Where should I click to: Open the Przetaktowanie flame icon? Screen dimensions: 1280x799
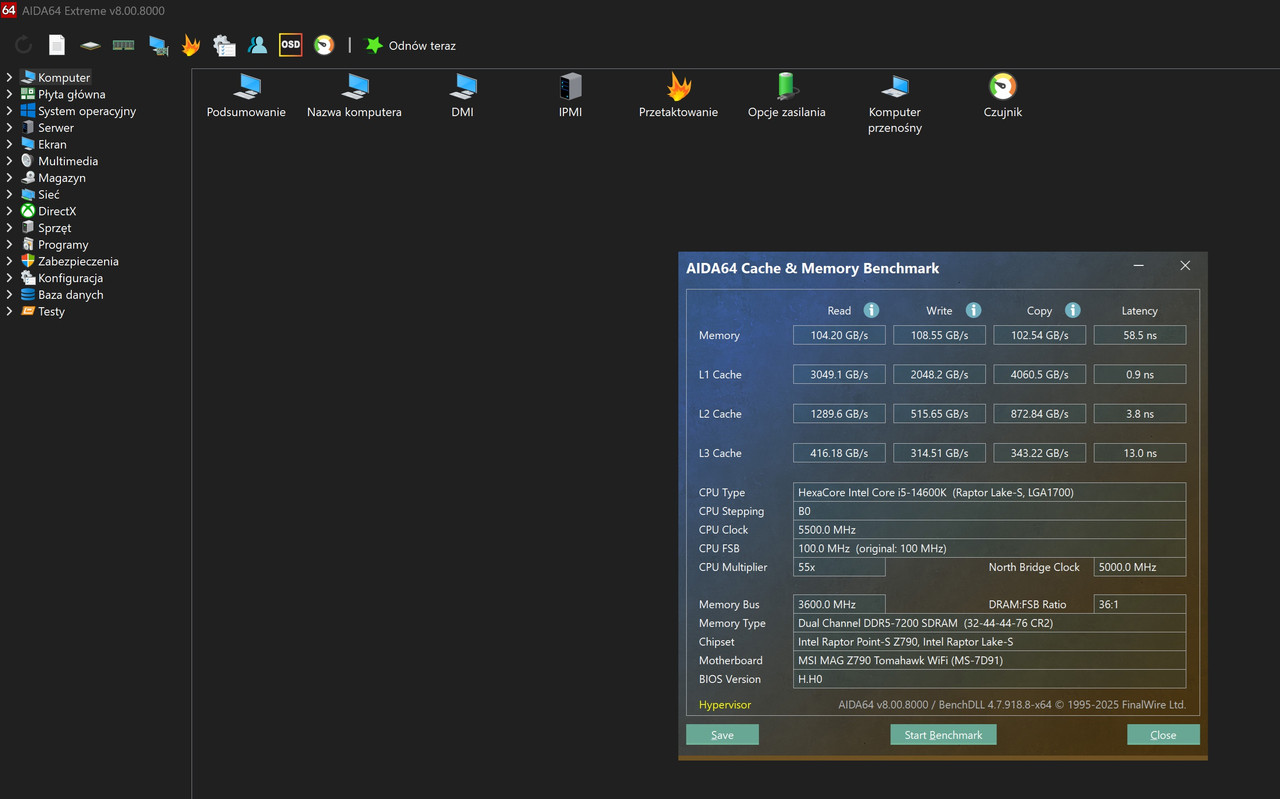tap(678, 96)
